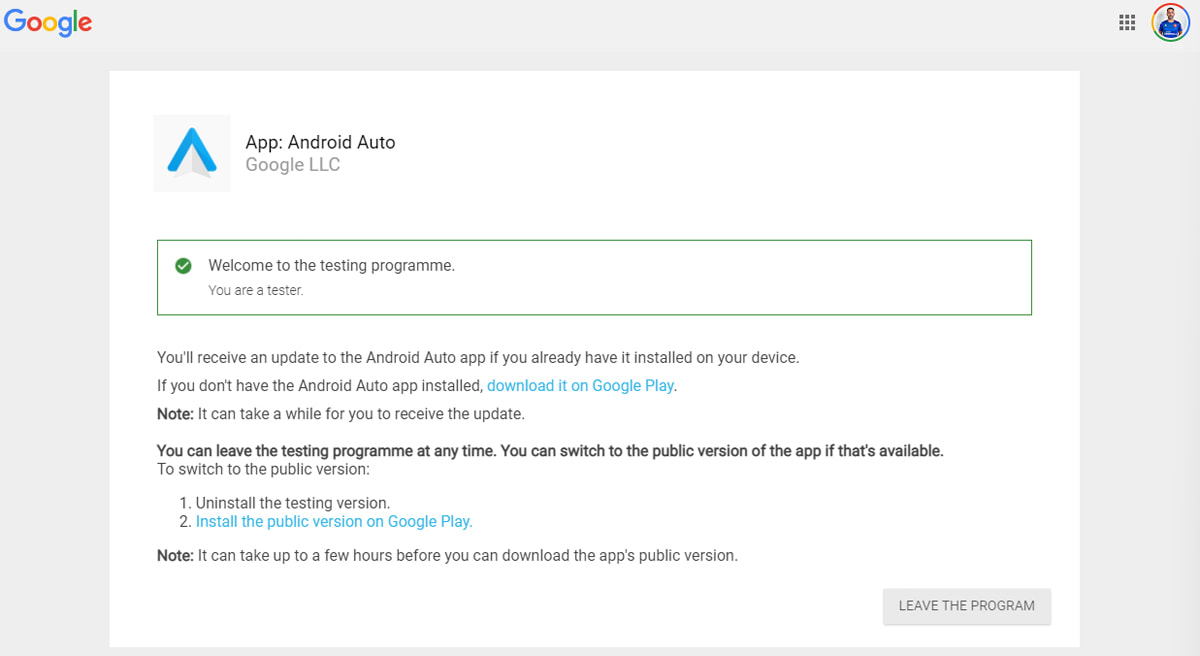Click the green checkmark tester icon
Screen dimensions: 1200x656
point(183,266)
